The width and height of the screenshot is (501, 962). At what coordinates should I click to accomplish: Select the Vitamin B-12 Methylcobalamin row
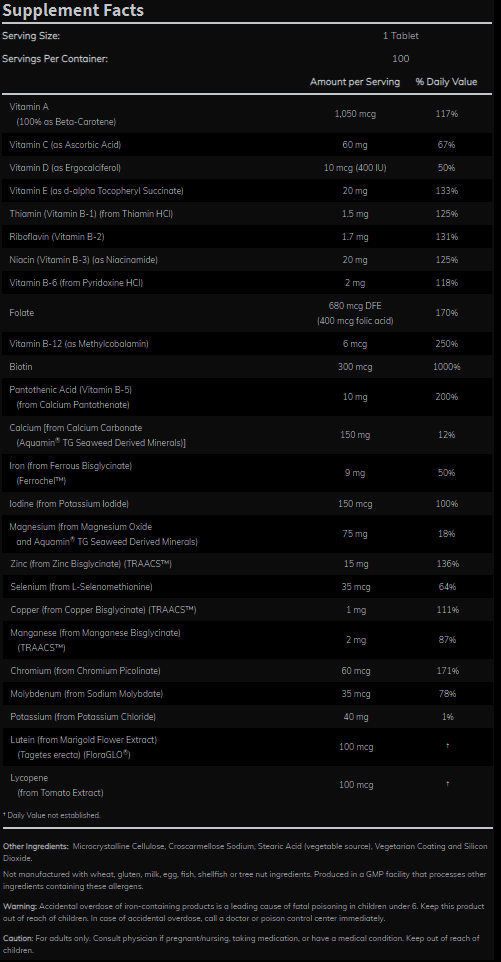[247, 344]
